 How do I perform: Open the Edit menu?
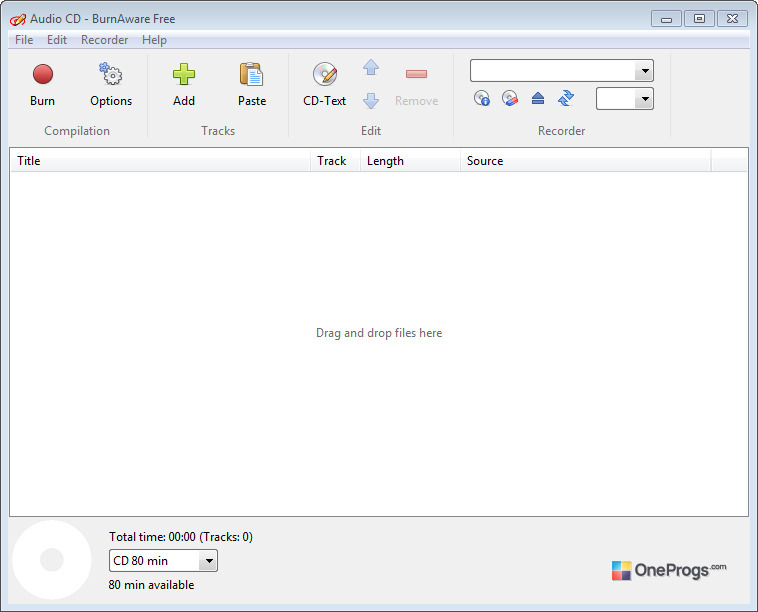(x=57, y=40)
